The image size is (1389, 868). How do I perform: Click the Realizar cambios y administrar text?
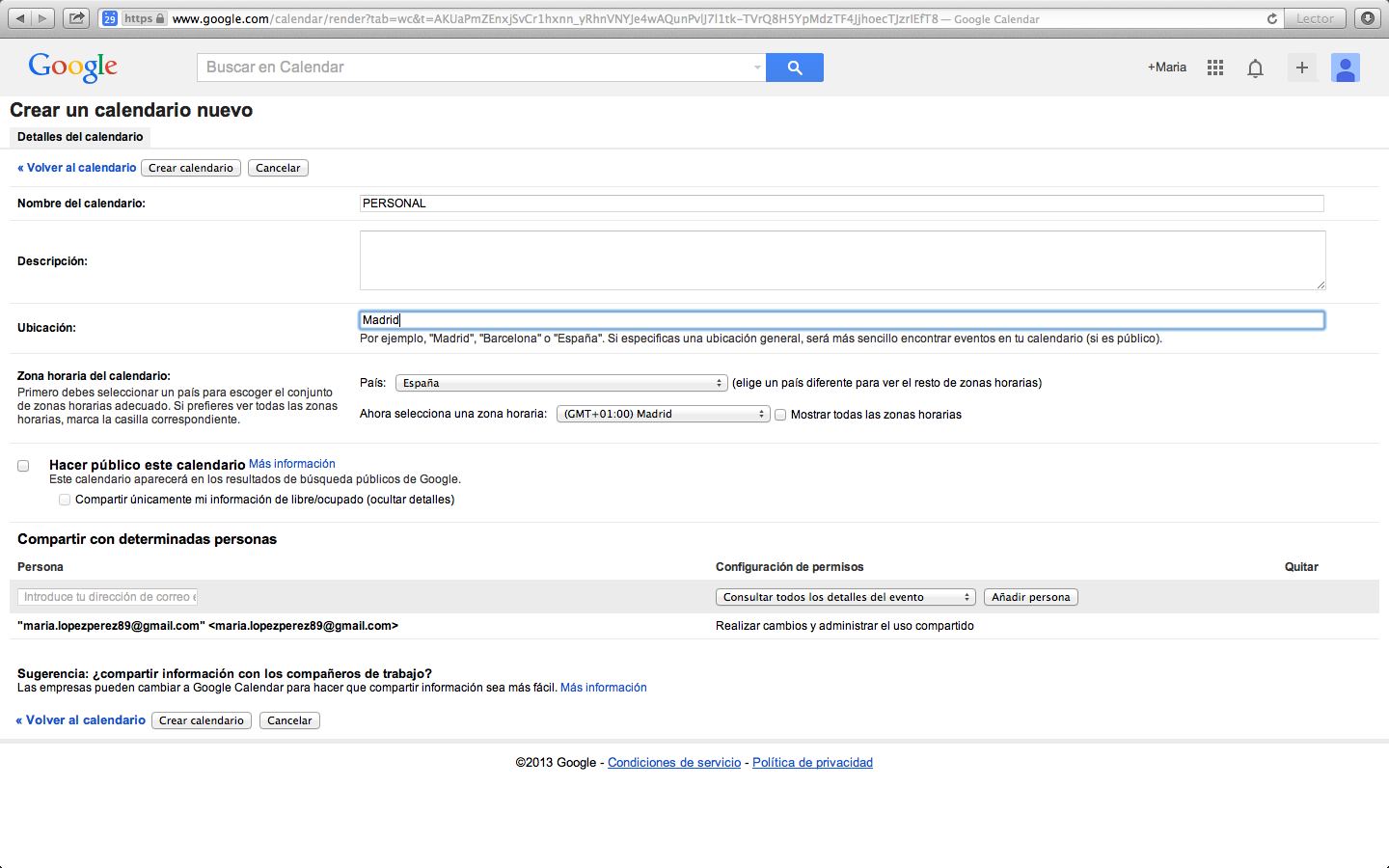click(x=845, y=626)
